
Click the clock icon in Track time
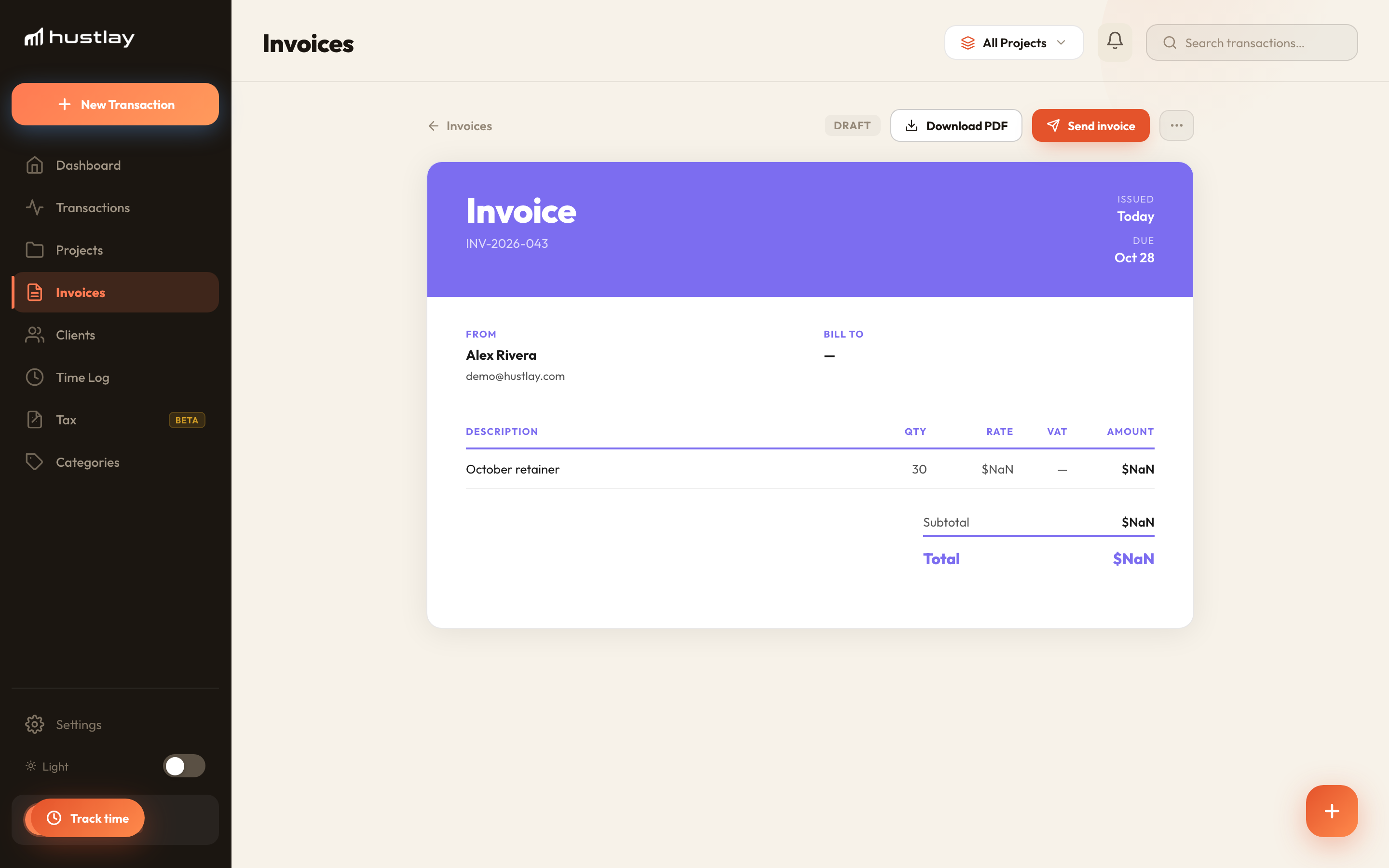[54, 818]
